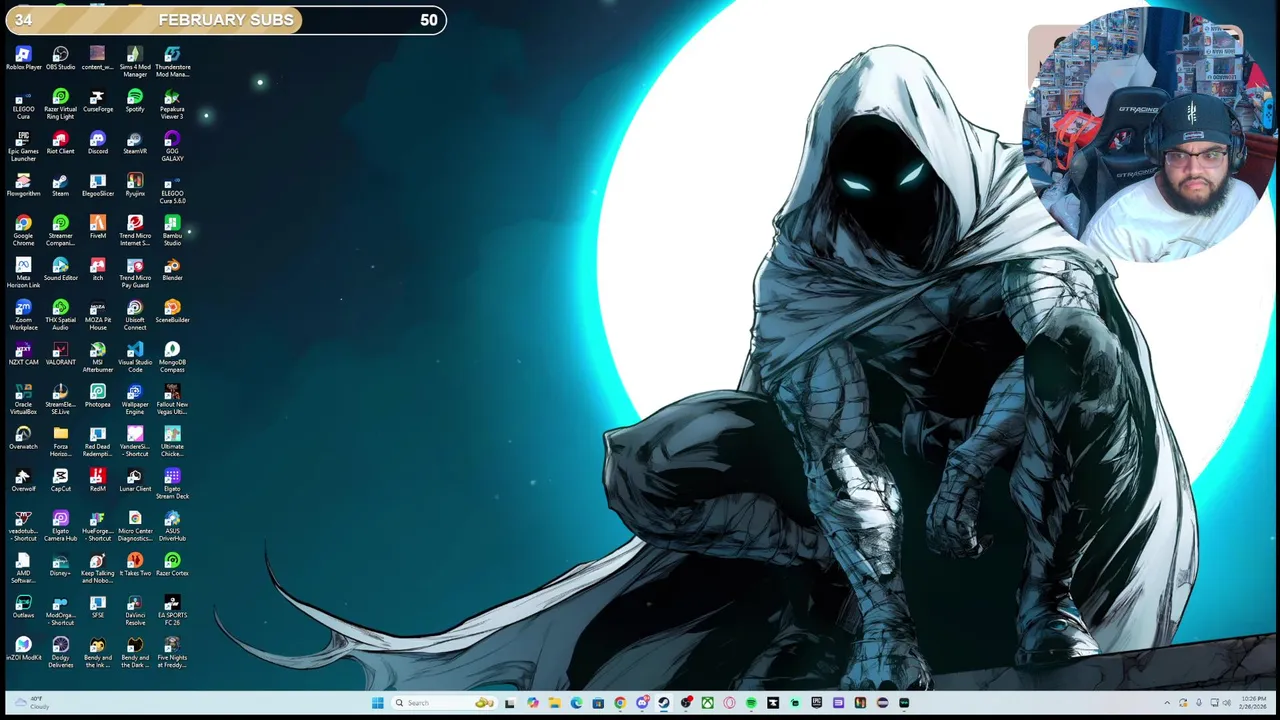The width and height of the screenshot is (1280, 720).
Task: Open GOG GALAXY desktop shortcut
Action: click(172, 146)
